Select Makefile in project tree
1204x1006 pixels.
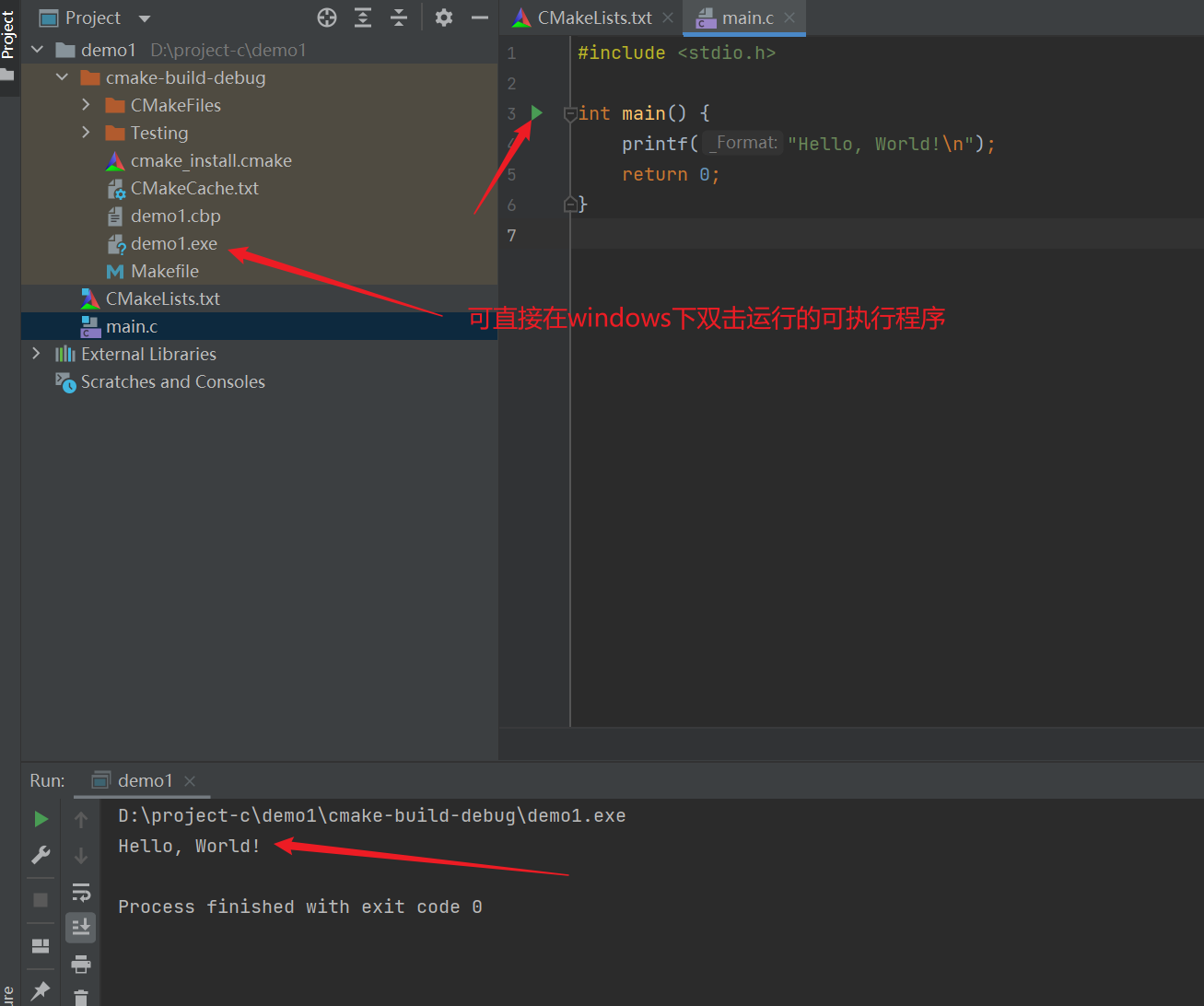(165, 271)
